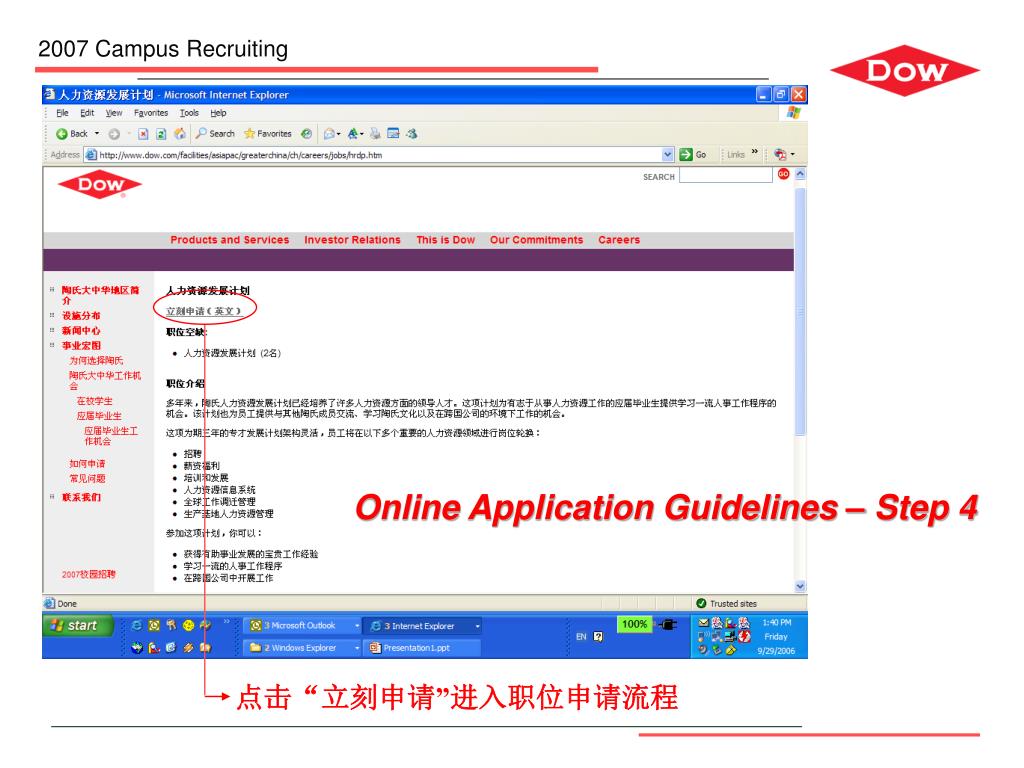Viewport: 1024px width, 768px height.
Task: Click the 立刻申请 (英文) link
Action: [x=204, y=312]
